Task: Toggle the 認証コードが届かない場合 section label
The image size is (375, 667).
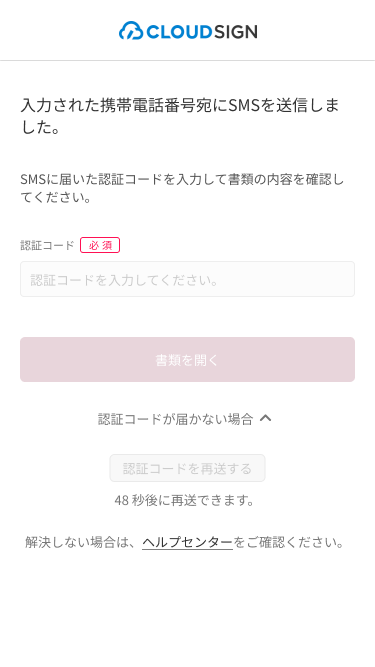Action: tap(176, 419)
